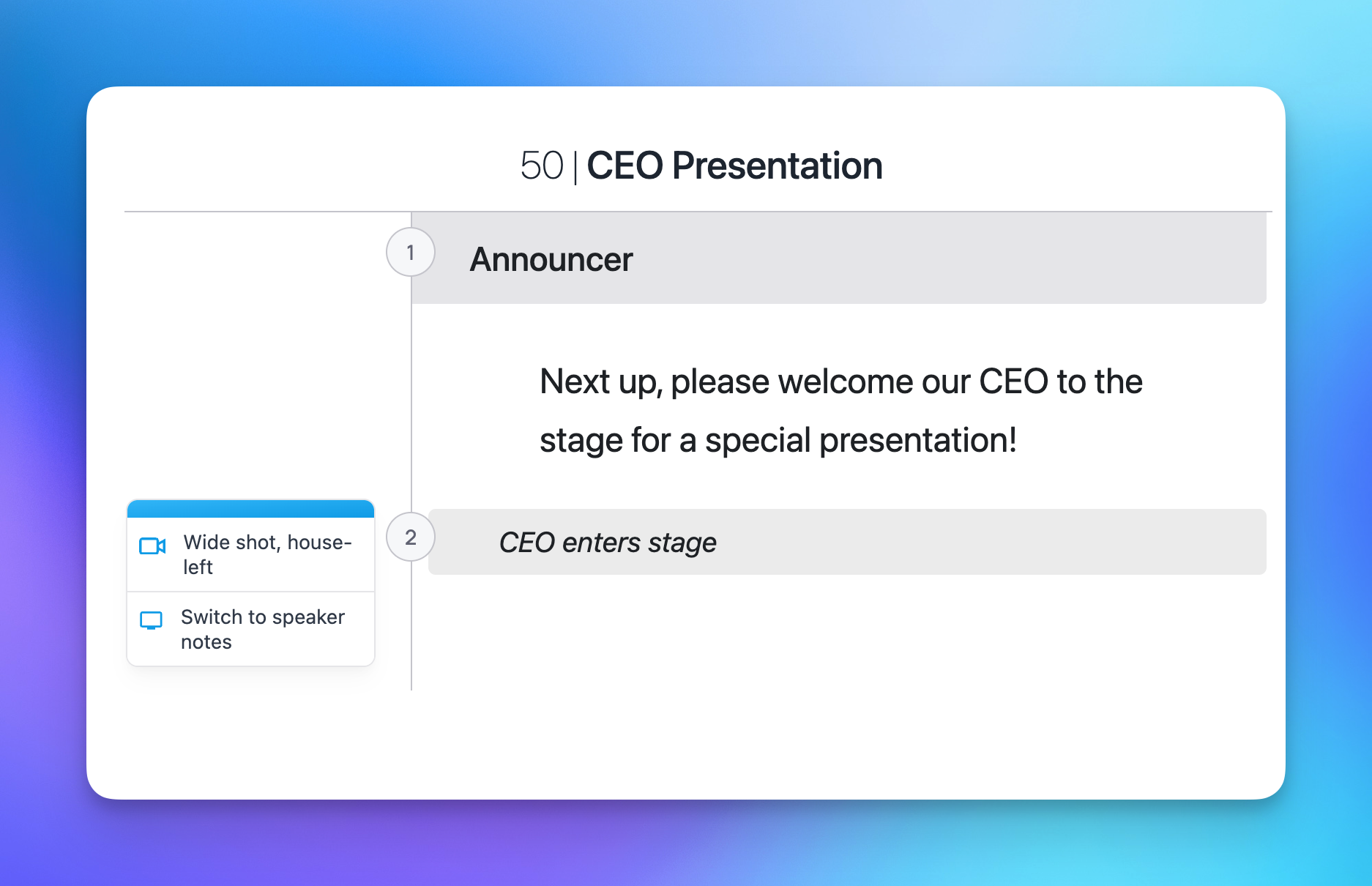This screenshot has height=886, width=1372.
Task: Open the Wide shot, house-left cue
Action: point(250,555)
